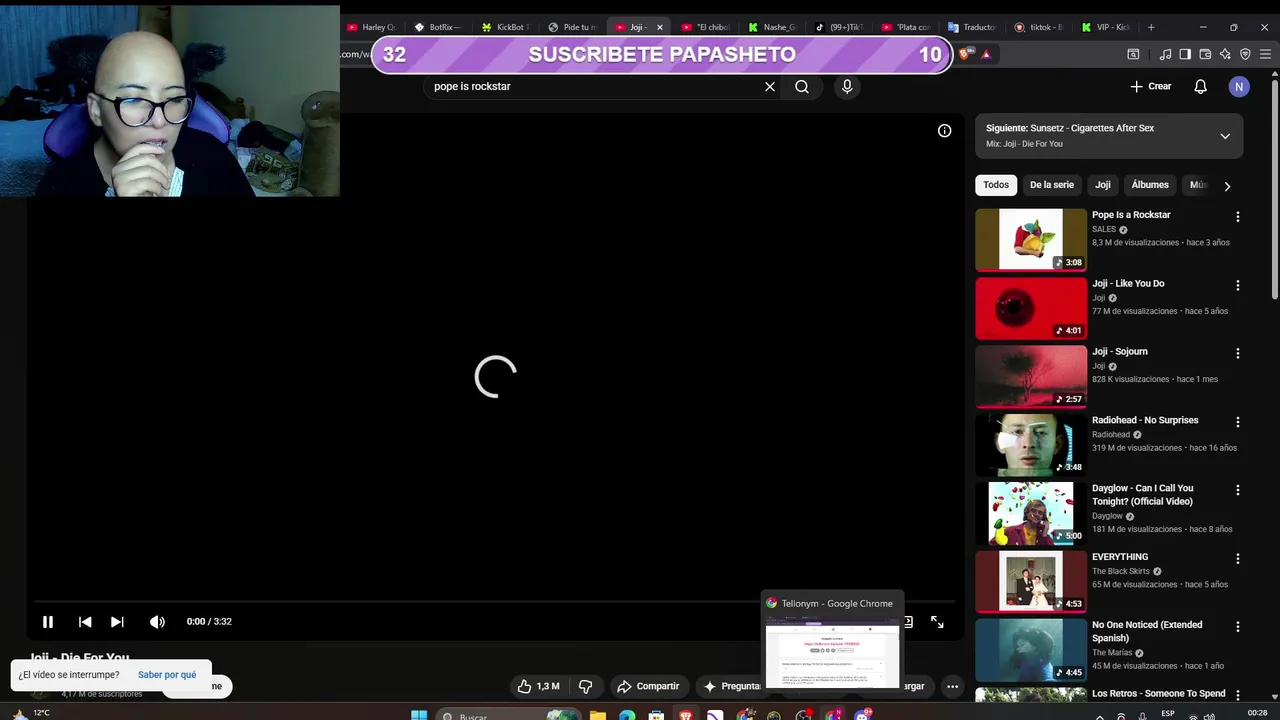This screenshot has width=1280, height=720.
Task: Click the Brave Rewards triangle icon
Action: (x=987, y=55)
